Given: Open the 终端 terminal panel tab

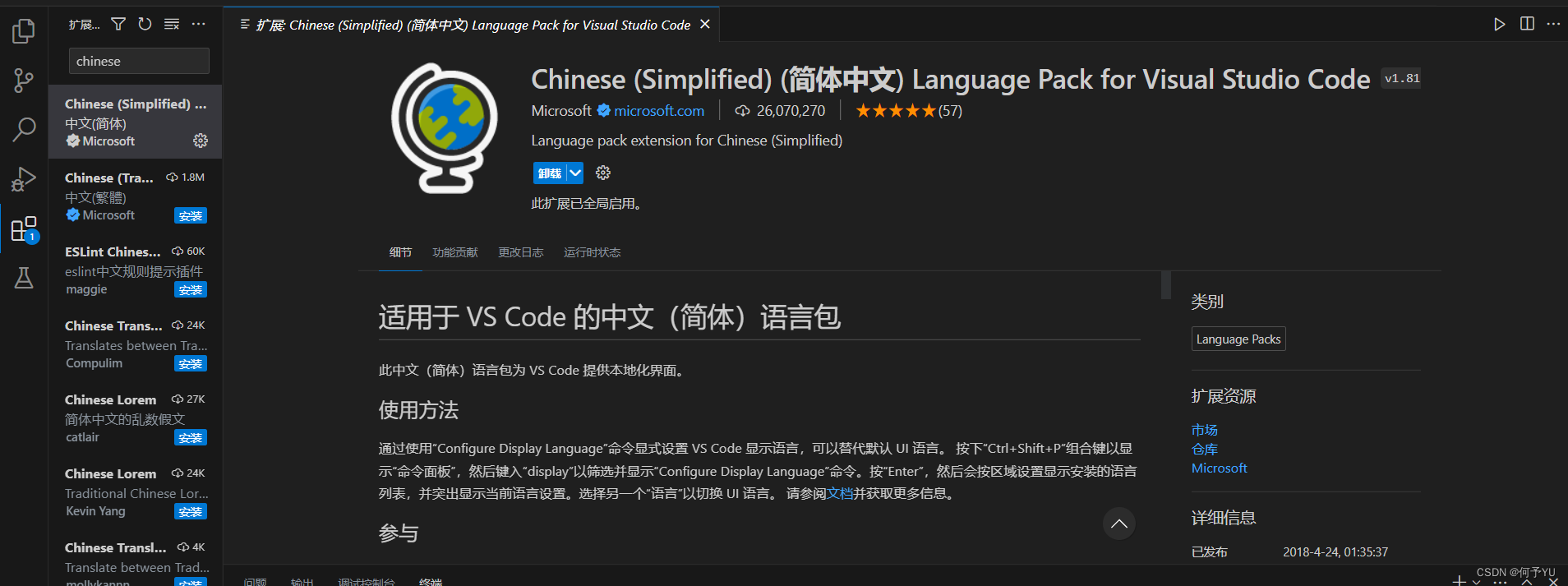Looking at the screenshot, I should pyautogui.click(x=431, y=581).
